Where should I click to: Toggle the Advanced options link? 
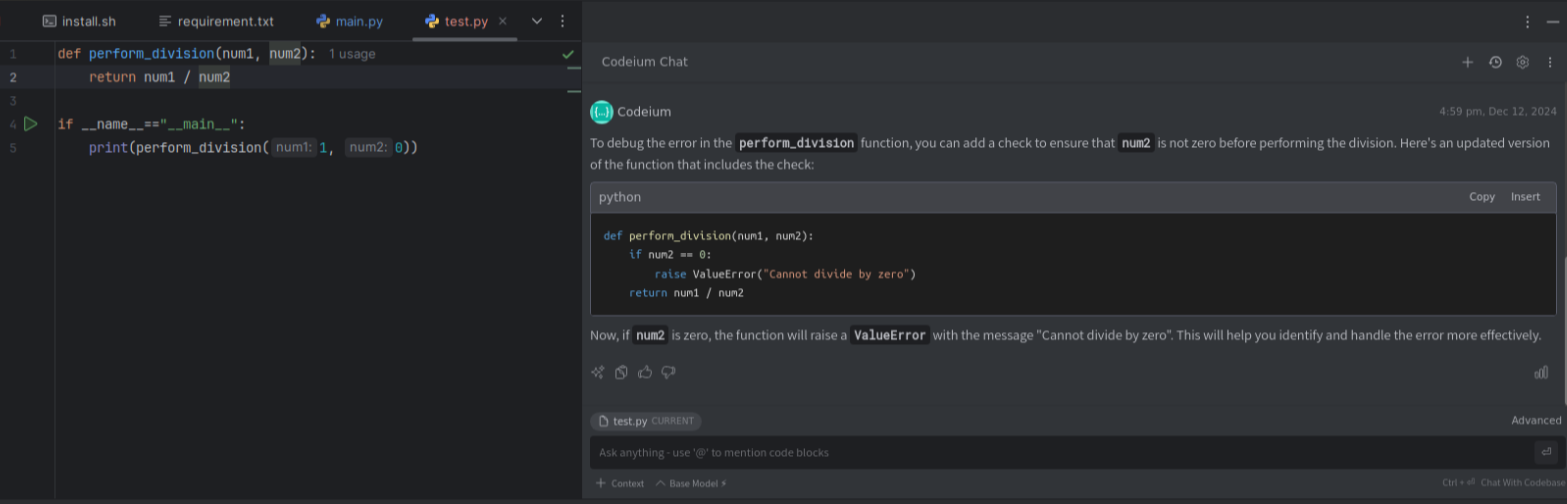[1535, 421]
